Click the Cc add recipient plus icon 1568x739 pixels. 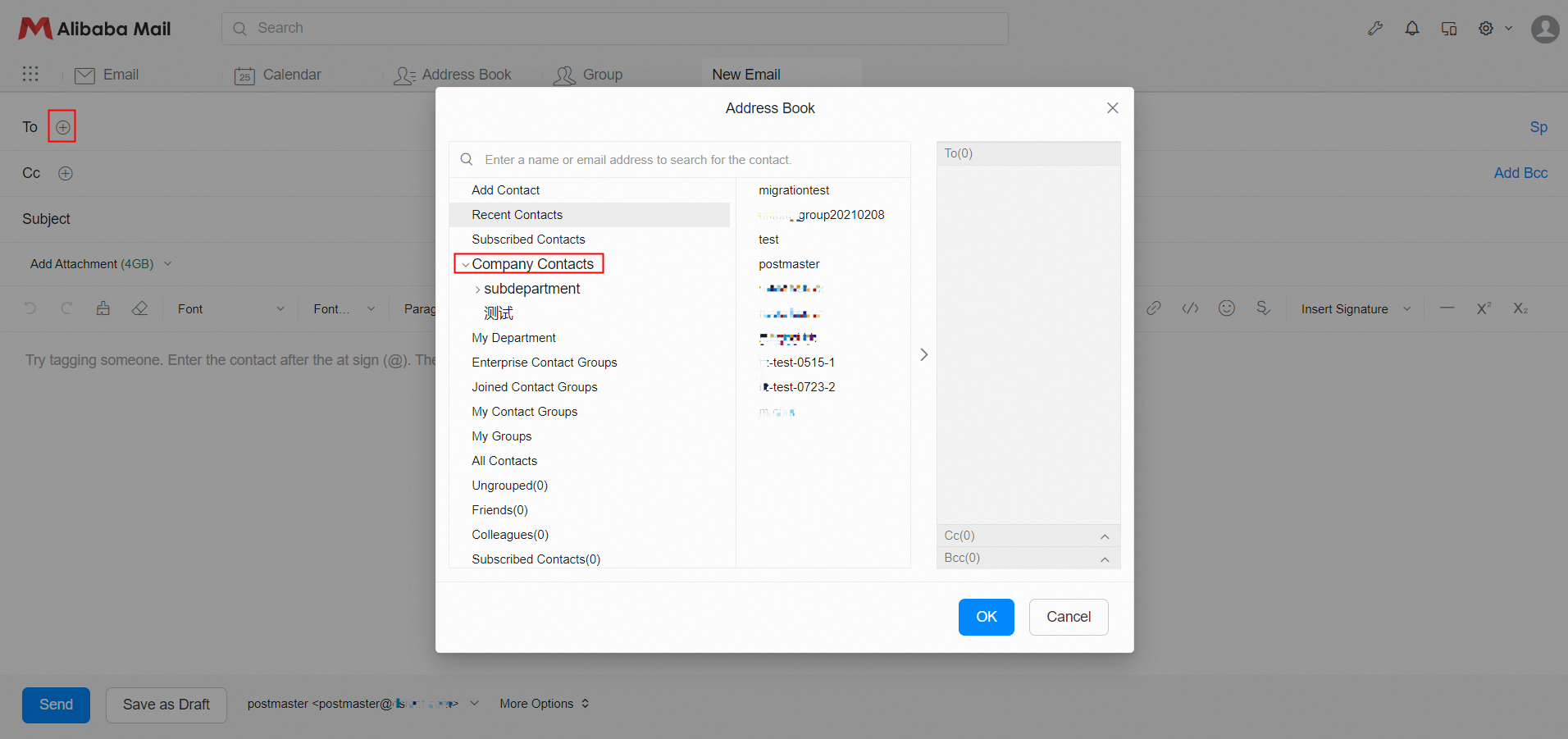(66, 173)
